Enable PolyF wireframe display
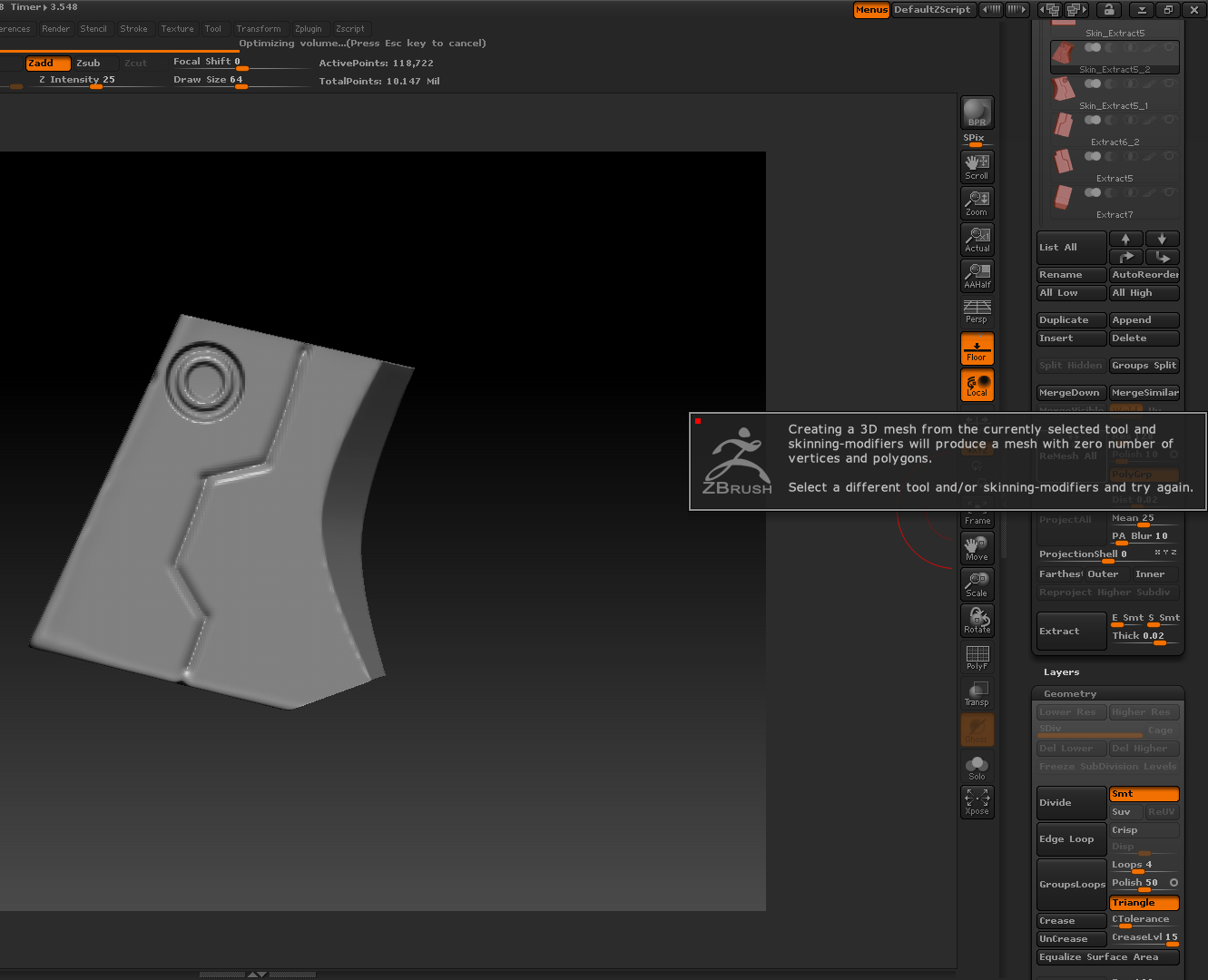 coord(977,657)
